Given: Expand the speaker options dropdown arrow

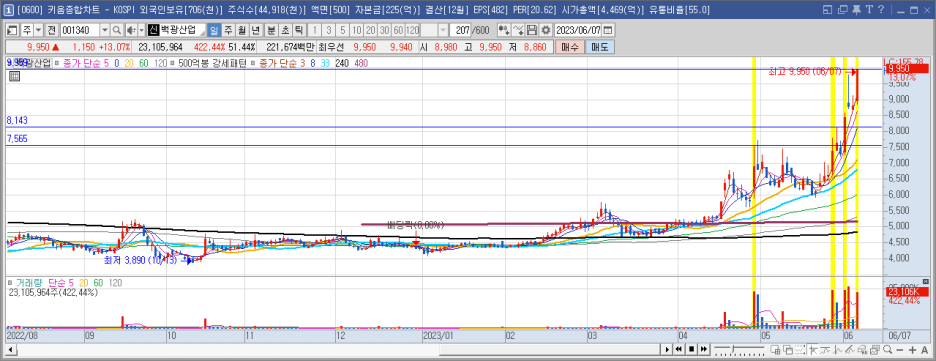Looking at the screenshot, I should [x=141, y=30].
